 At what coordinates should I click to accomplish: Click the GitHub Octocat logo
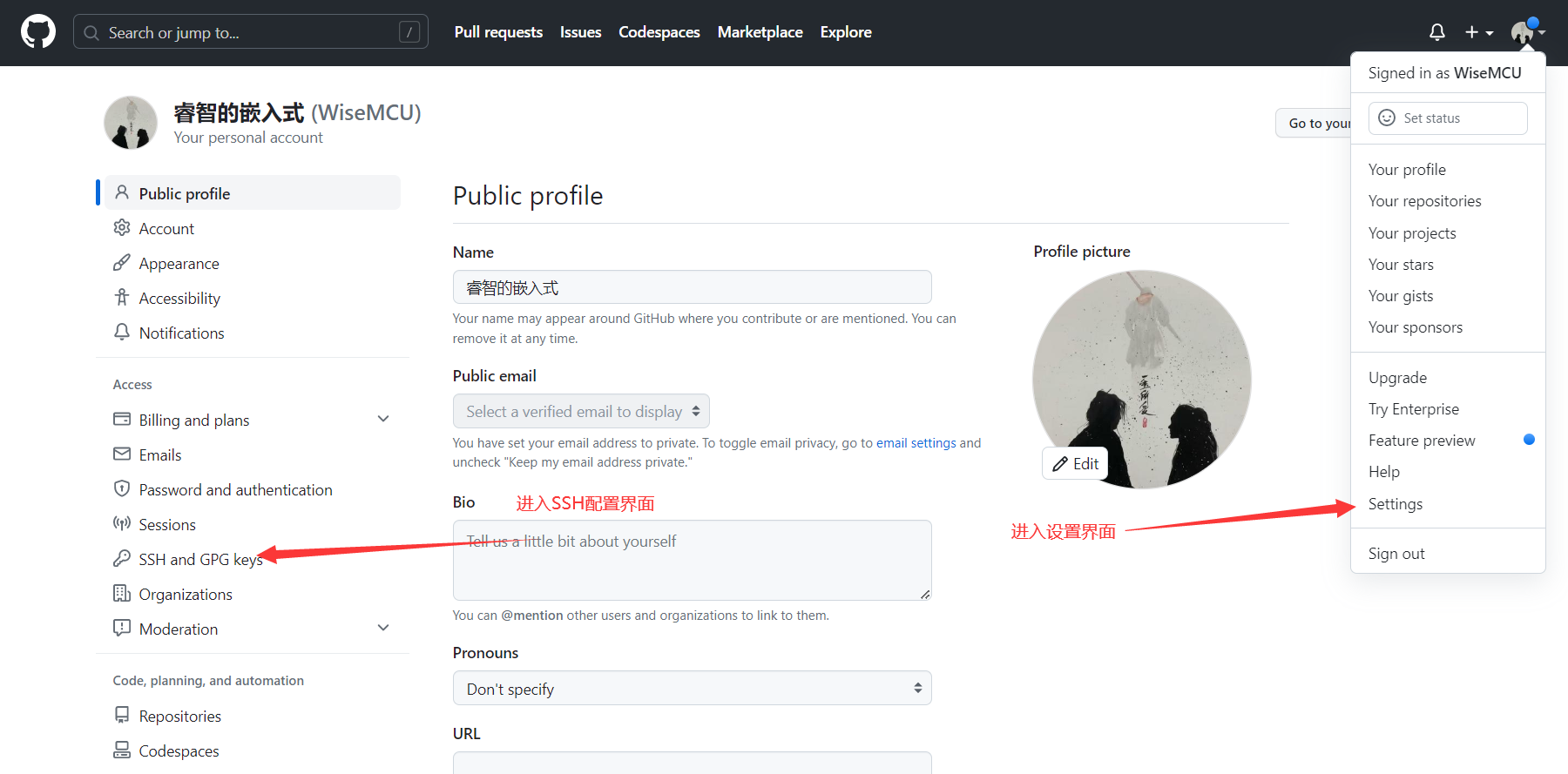(x=38, y=32)
